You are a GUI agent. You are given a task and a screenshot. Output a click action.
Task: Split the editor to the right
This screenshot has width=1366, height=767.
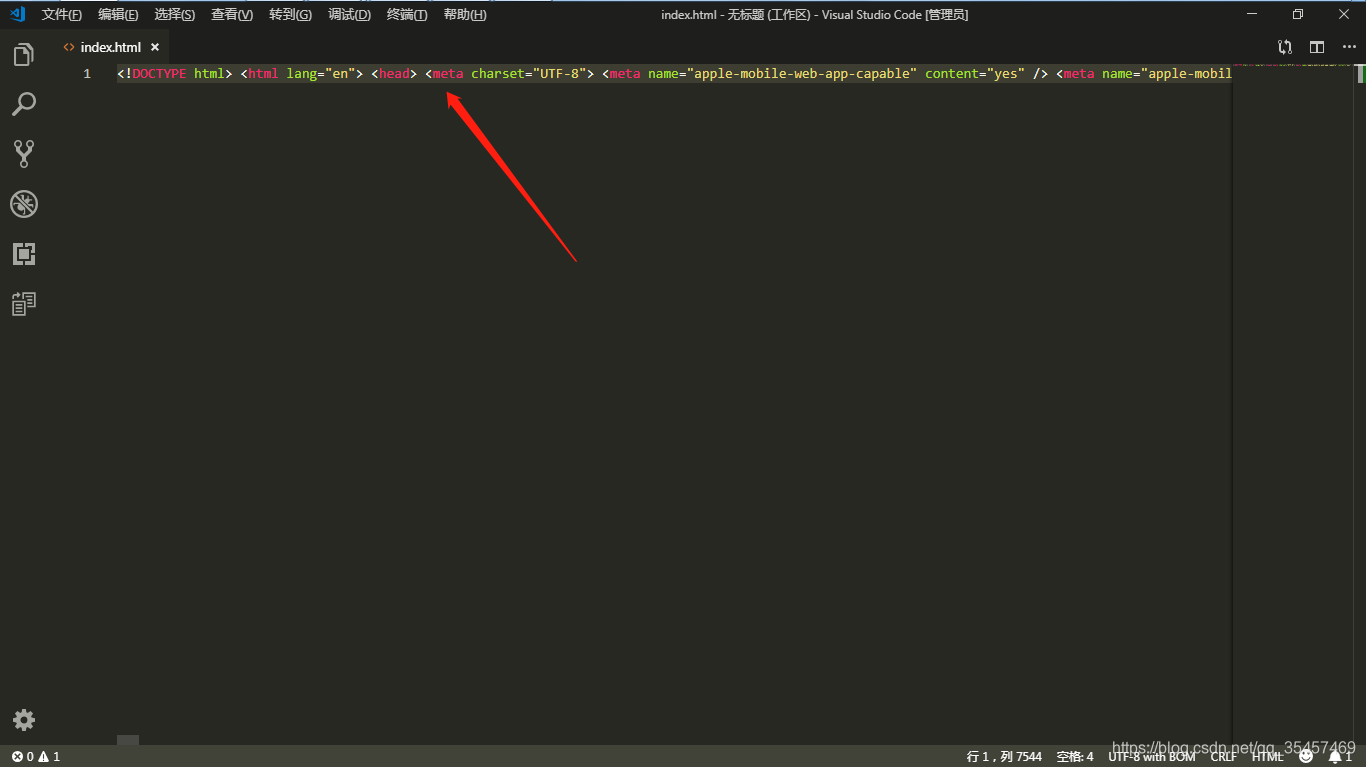click(1317, 47)
